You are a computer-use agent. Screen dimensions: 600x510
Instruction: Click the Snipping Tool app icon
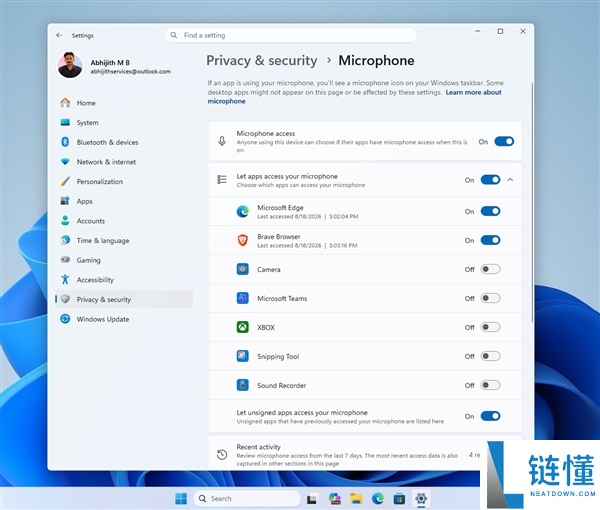tap(243, 356)
